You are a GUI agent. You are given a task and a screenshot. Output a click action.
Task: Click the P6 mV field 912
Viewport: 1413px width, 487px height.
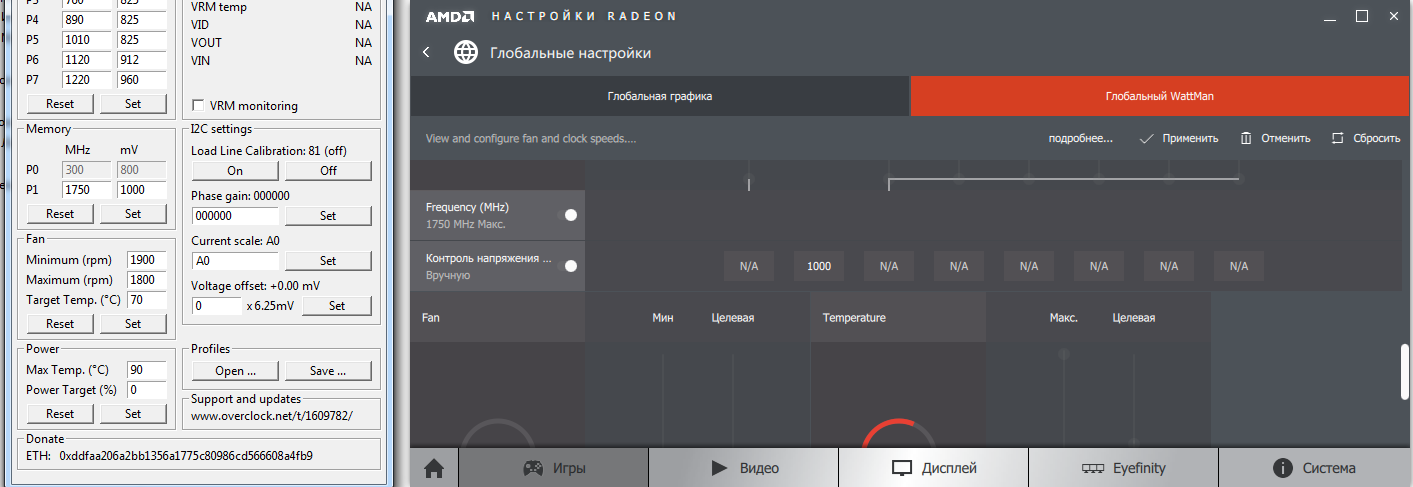tap(141, 59)
